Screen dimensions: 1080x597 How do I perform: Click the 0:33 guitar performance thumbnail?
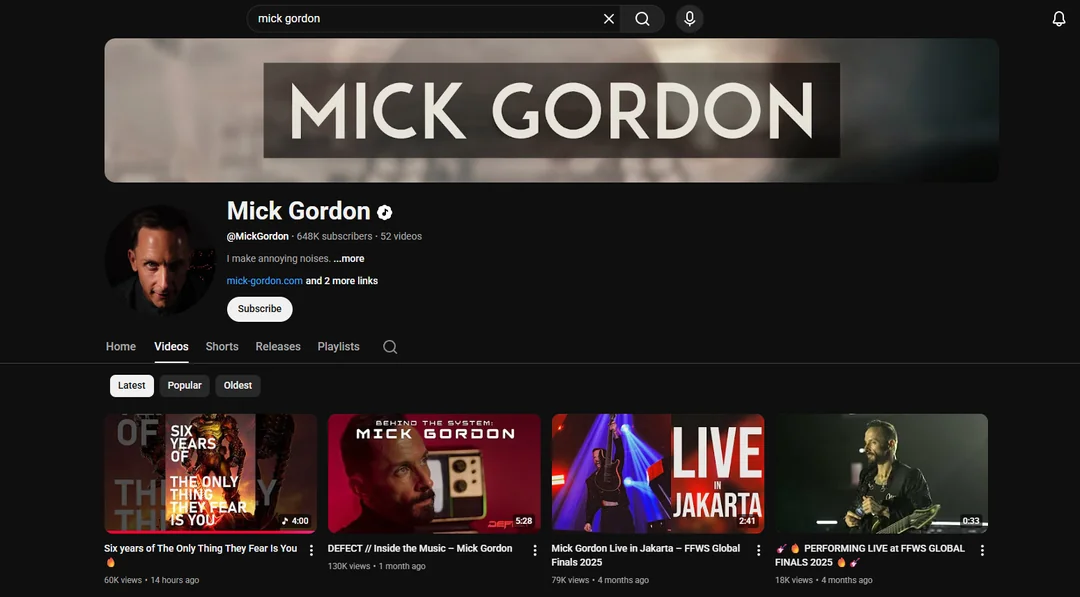[x=882, y=474]
